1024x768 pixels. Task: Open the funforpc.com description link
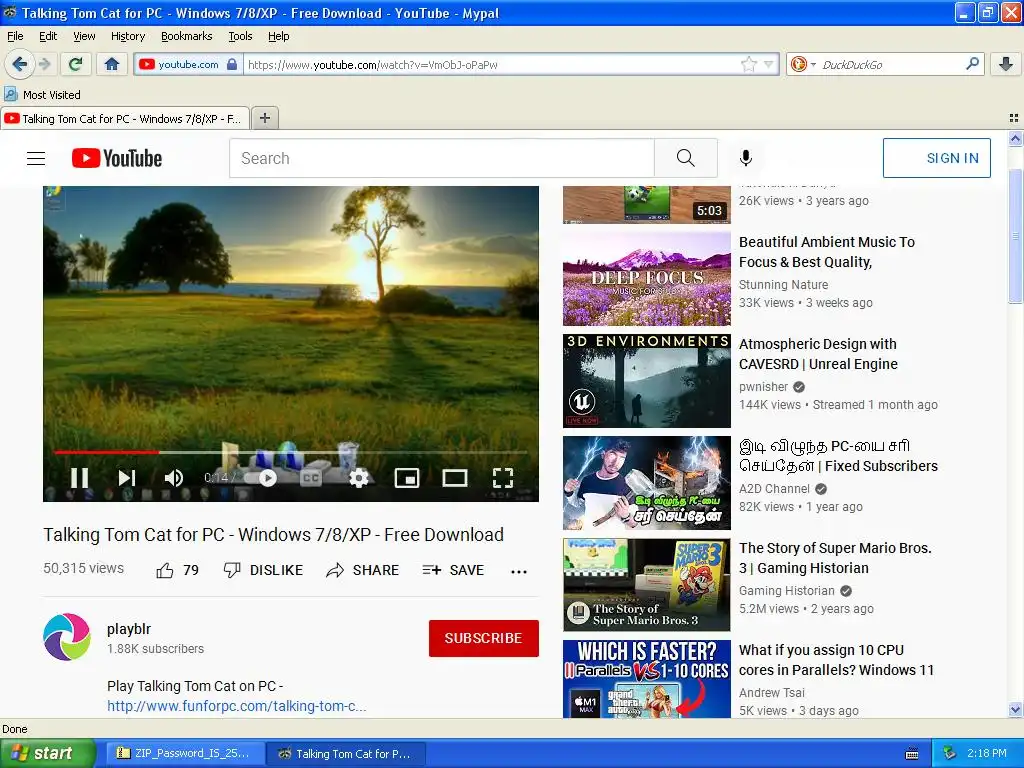236,706
